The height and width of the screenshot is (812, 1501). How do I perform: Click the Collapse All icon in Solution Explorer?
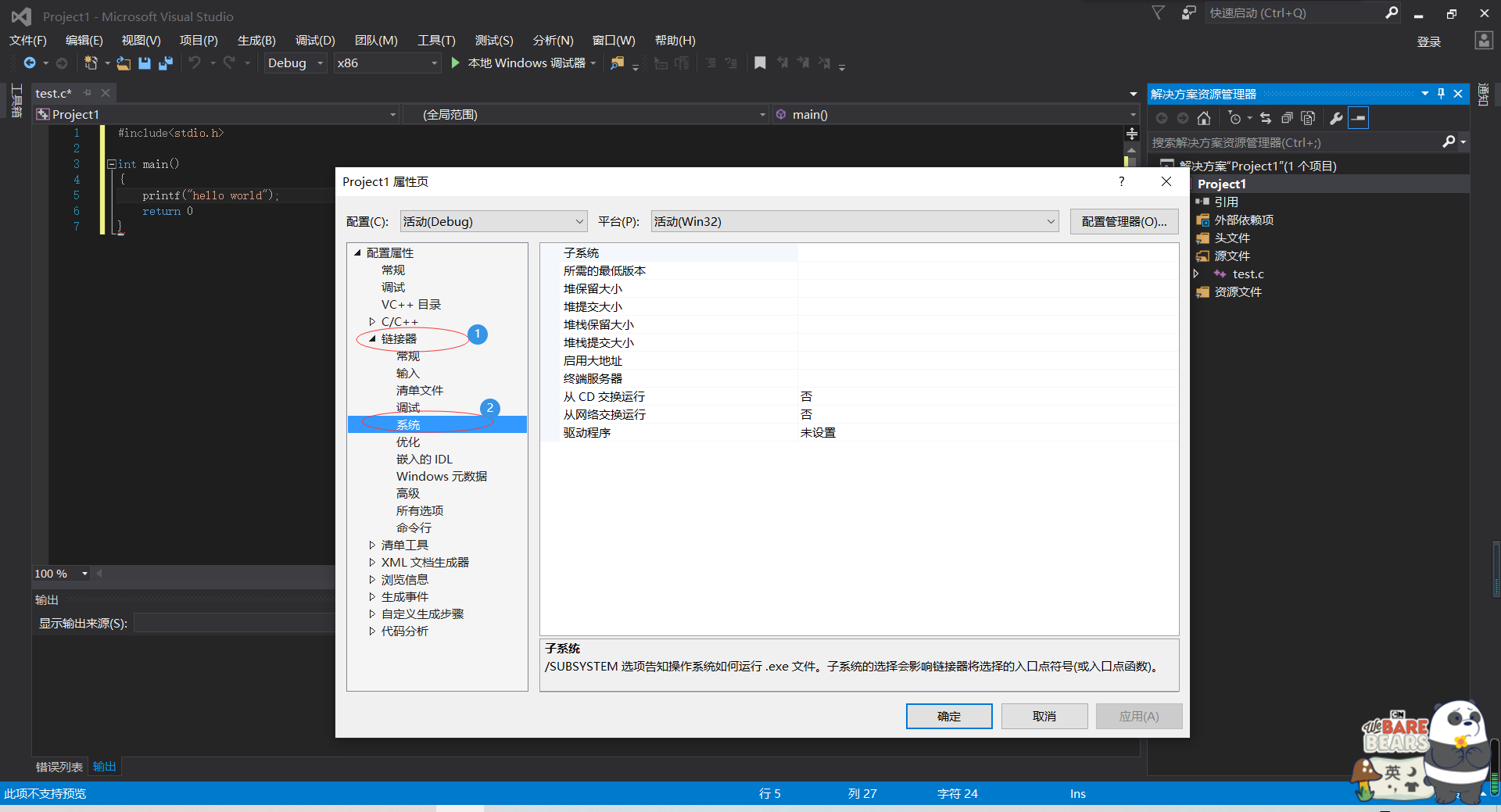click(1287, 118)
